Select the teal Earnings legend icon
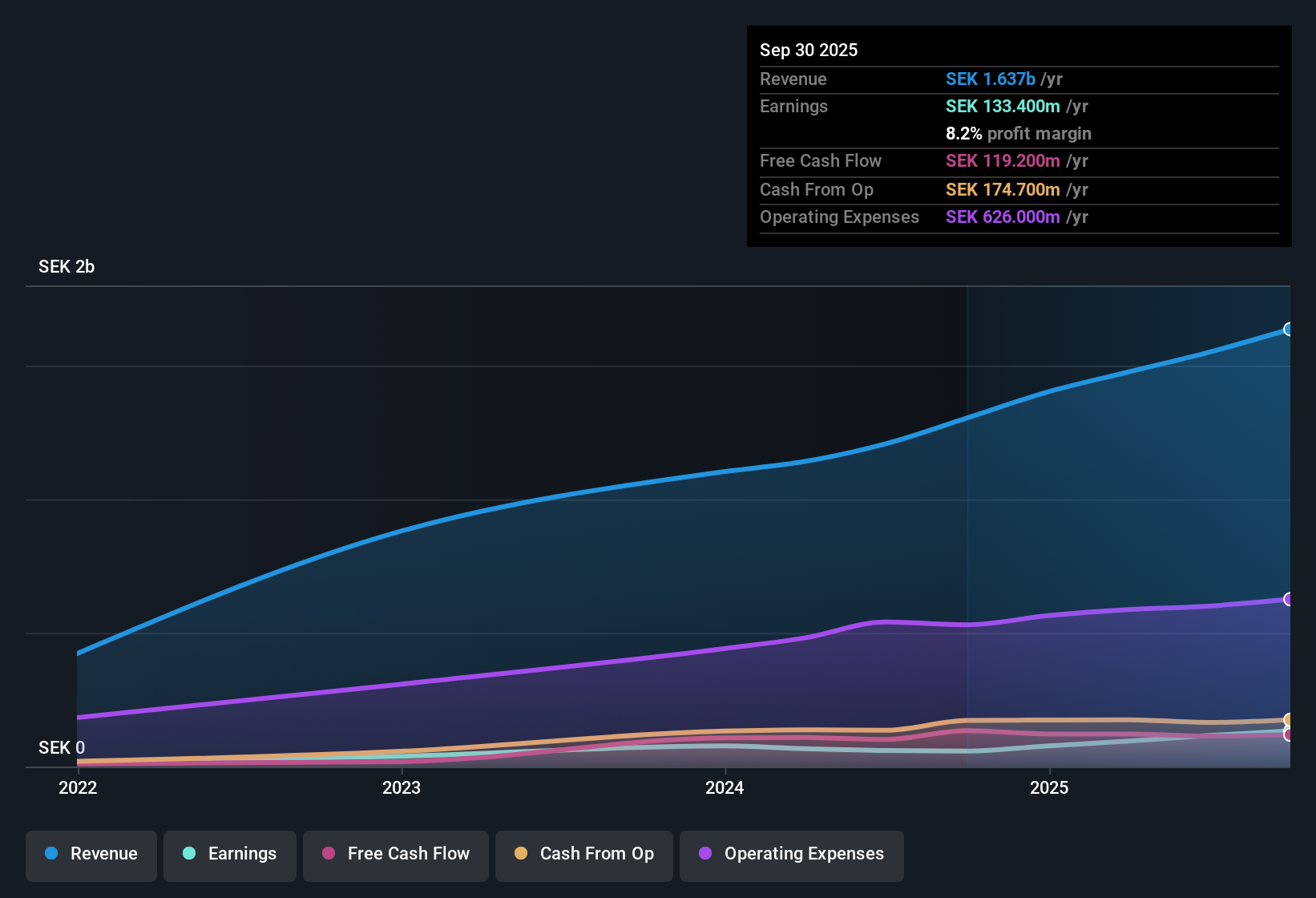Screen dimensions: 1316x898 coord(189,854)
